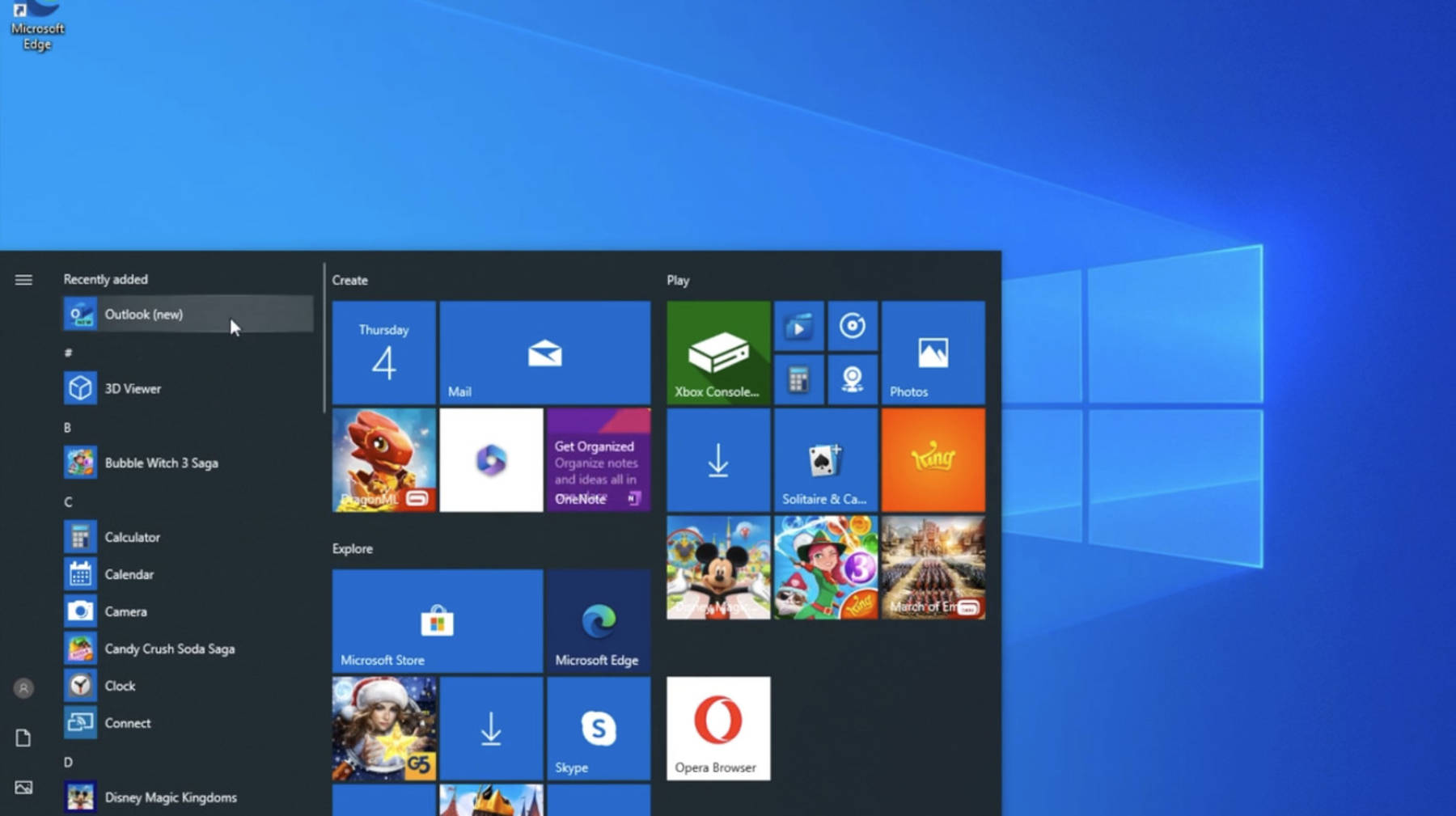The image size is (1456, 816).
Task: Open the Photos tile
Action: pyautogui.click(x=933, y=353)
